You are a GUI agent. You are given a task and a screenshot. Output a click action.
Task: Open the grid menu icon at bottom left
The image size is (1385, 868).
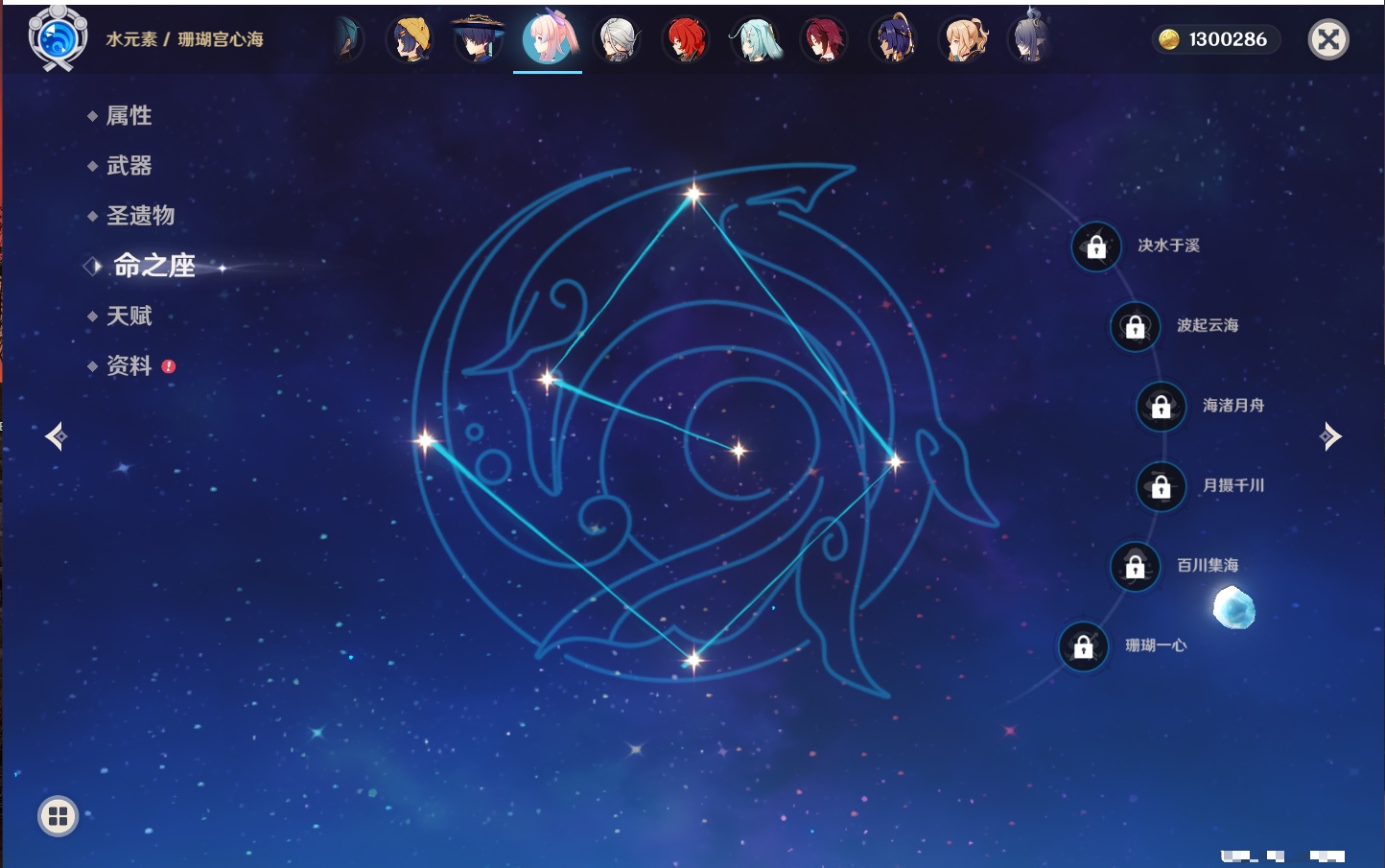[x=58, y=816]
